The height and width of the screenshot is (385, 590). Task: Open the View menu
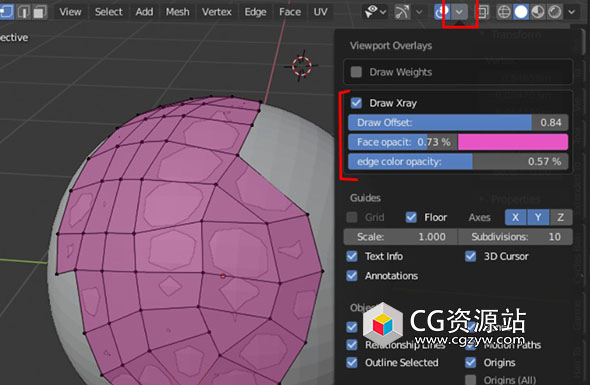pyautogui.click(x=70, y=12)
